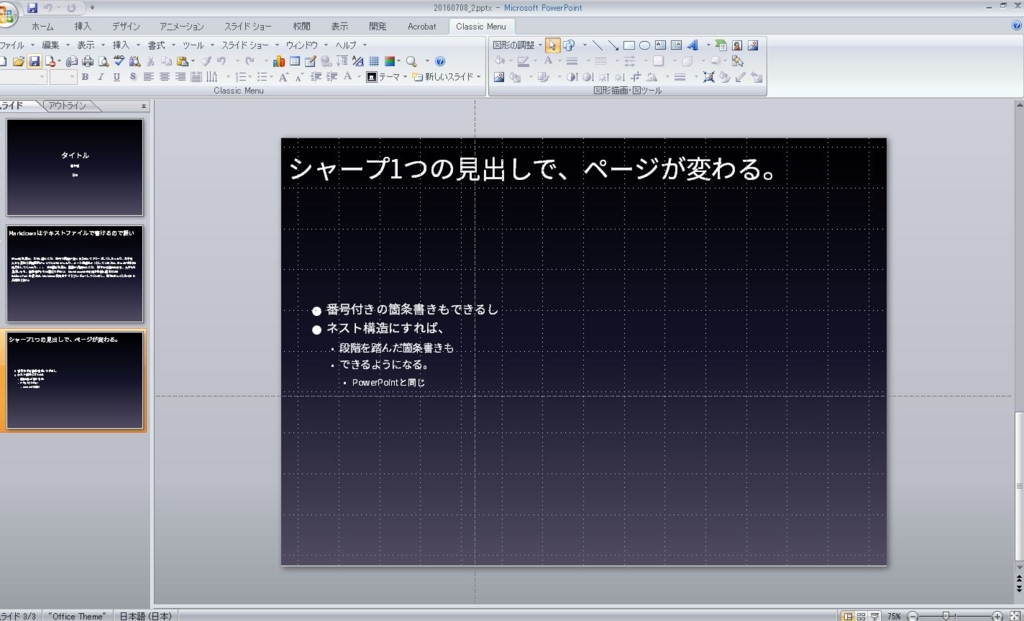Insert clip art from drawing toolbar
Viewport: 1024px width, 621px height.
click(x=737, y=45)
